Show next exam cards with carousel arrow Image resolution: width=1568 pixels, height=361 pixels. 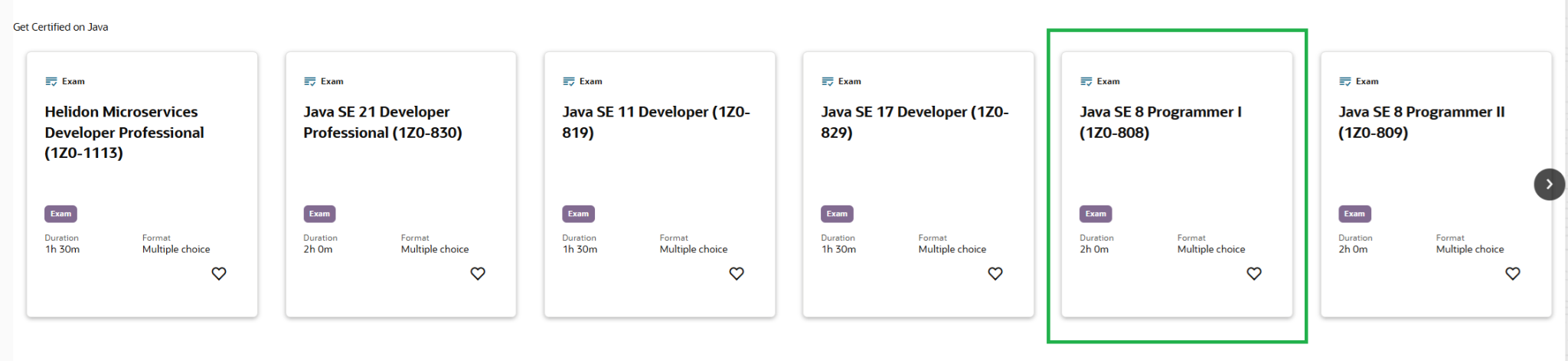[x=1549, y=184]
